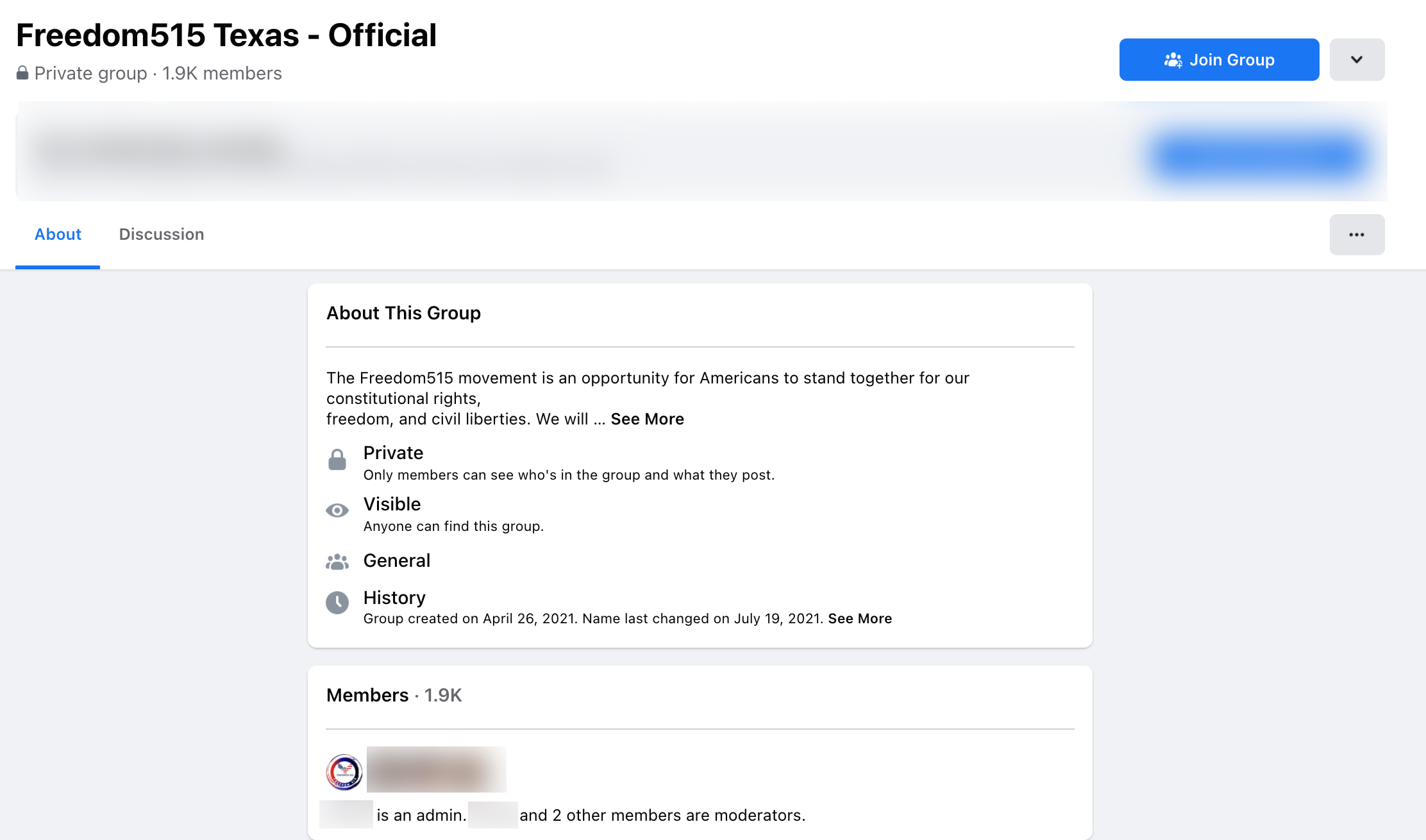Select the About tab
The width and height of the screenshot is (1426, 840).
58,234
